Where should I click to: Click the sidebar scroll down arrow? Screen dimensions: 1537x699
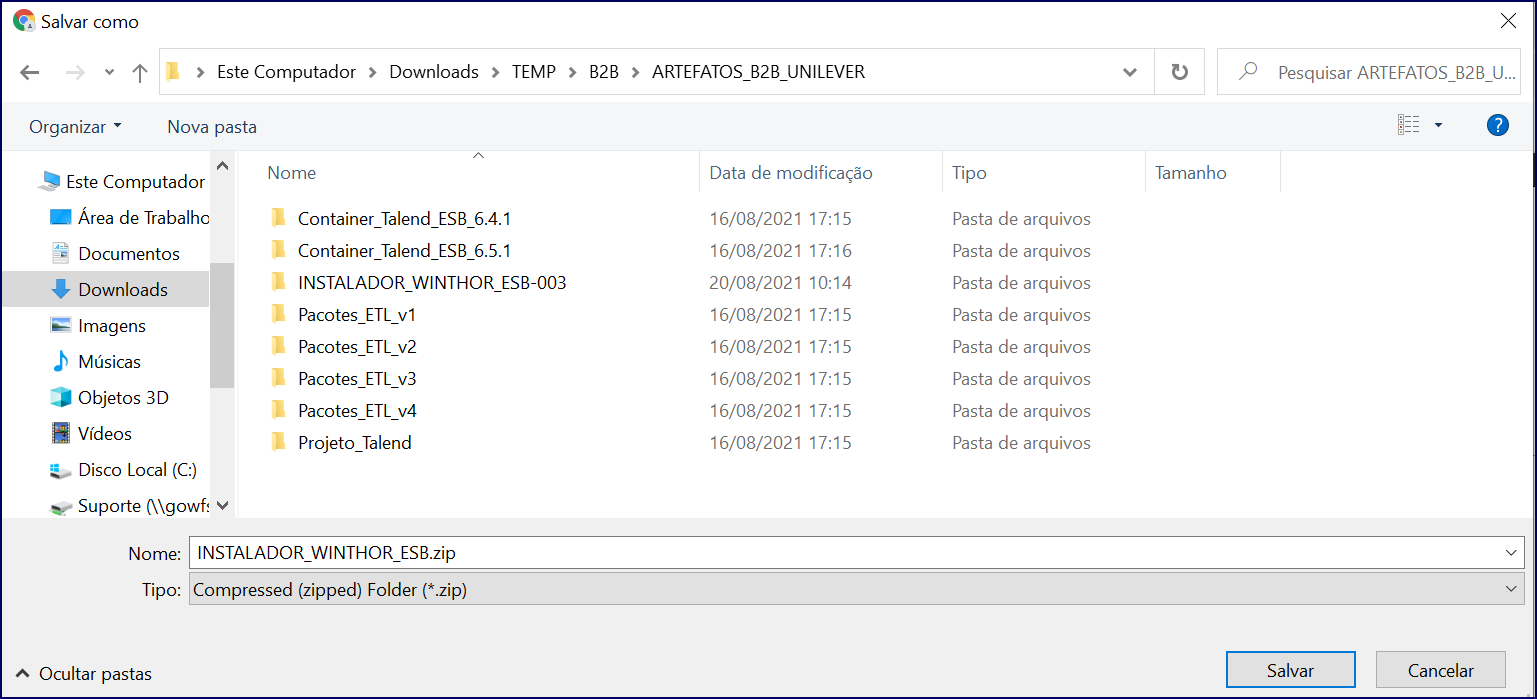pyautogui.click(x=222, y=507)
